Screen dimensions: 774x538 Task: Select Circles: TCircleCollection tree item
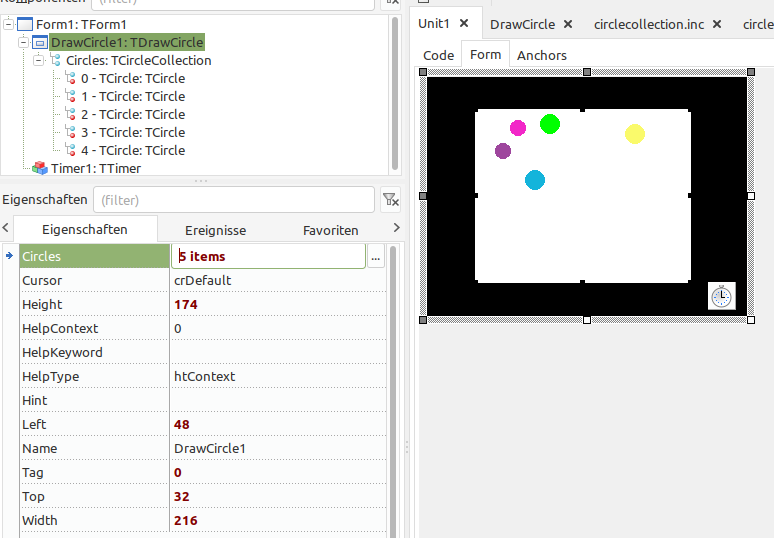pyautogui.click(x=139, y=60)
